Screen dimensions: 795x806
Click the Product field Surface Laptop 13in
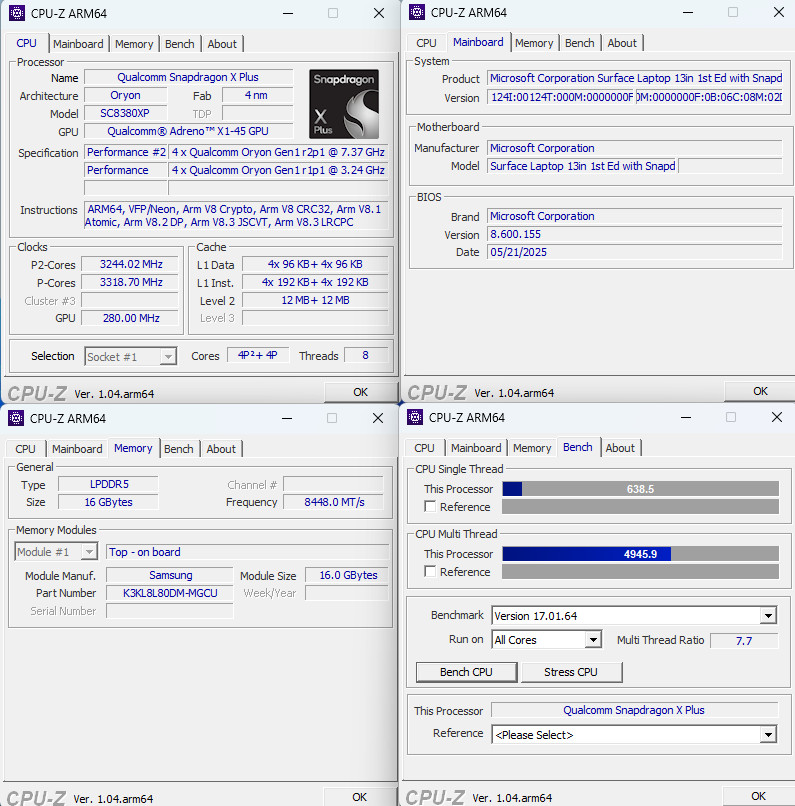(x=635, y=78)
